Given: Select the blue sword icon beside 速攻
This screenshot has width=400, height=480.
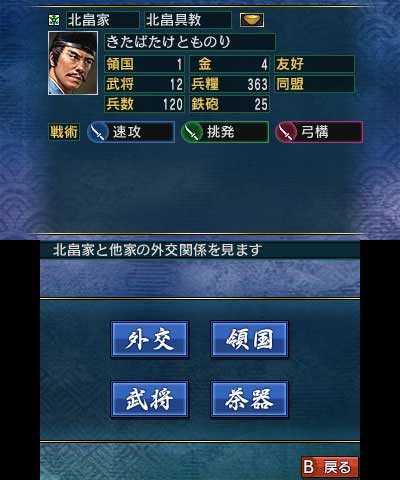Looking at the screenshot, I should 98,132.
